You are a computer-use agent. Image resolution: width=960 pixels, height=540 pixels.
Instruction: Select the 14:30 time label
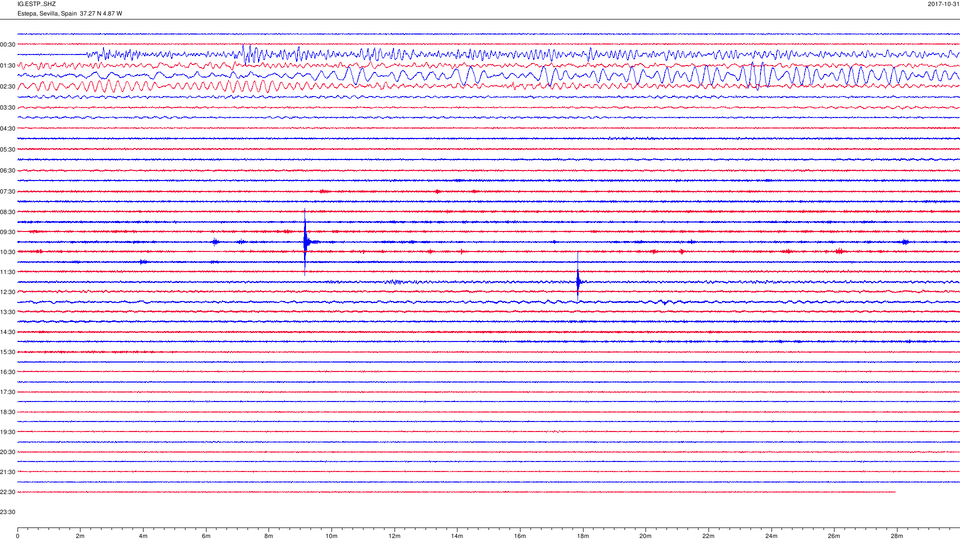[8, 332]
